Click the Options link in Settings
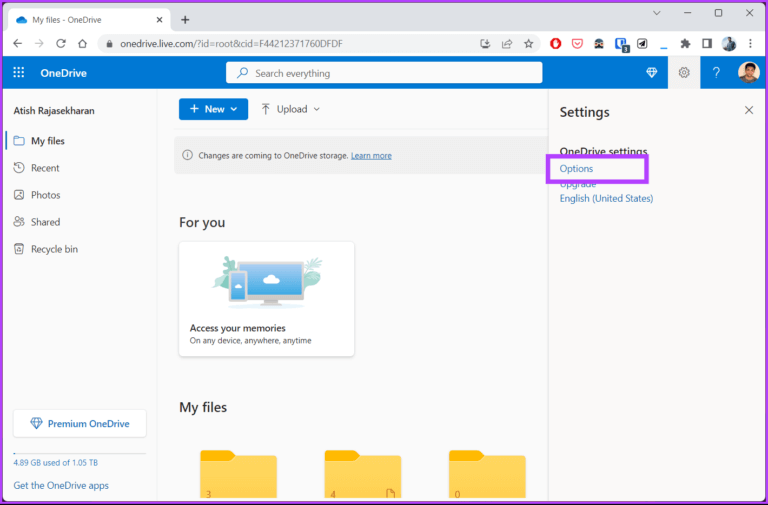 (576, 168)
